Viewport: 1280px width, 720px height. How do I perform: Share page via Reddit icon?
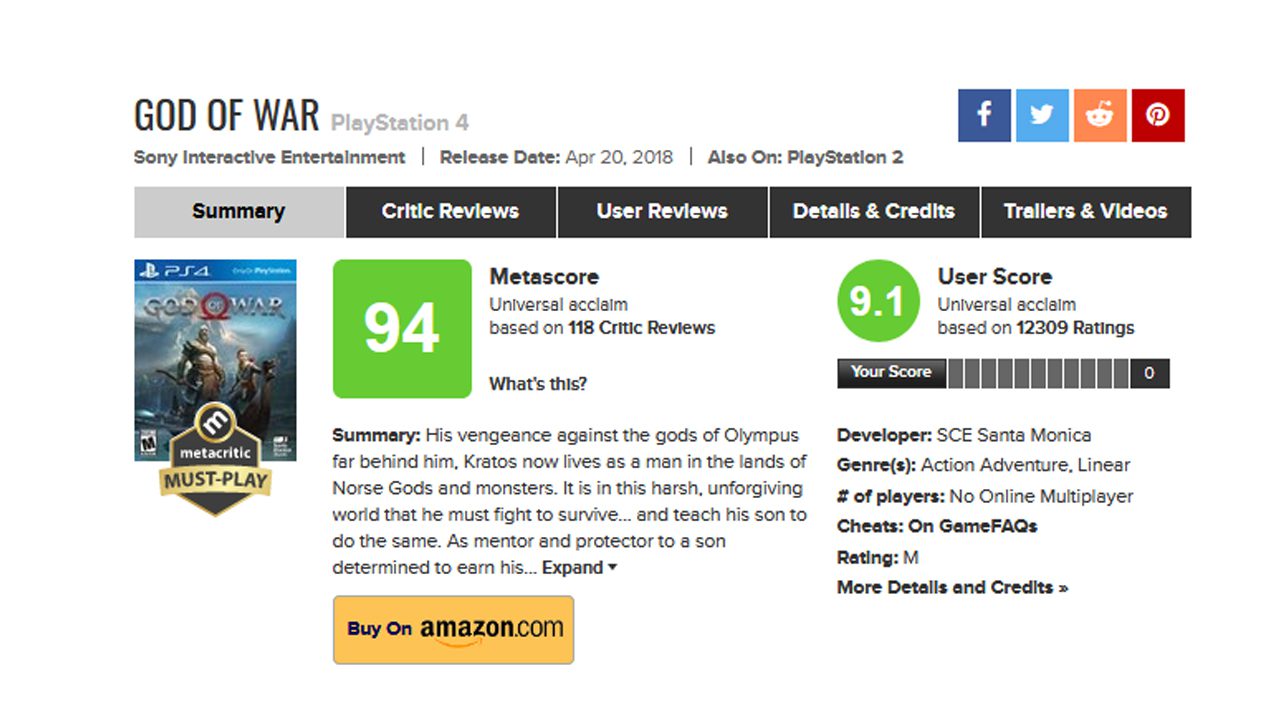(1100, 115)
